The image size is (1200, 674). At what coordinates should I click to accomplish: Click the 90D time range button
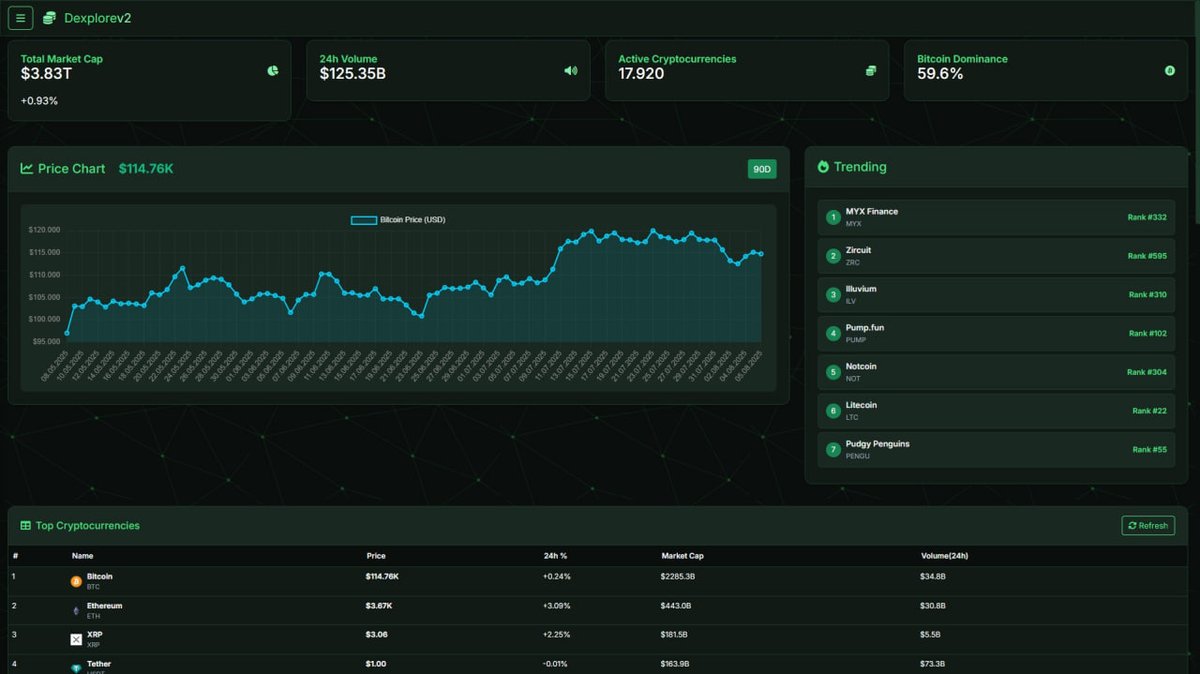762,169
